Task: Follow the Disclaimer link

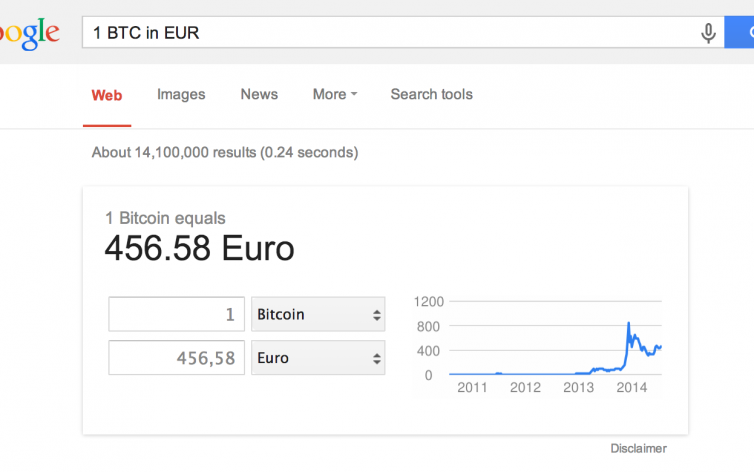Action: point(638,448)
